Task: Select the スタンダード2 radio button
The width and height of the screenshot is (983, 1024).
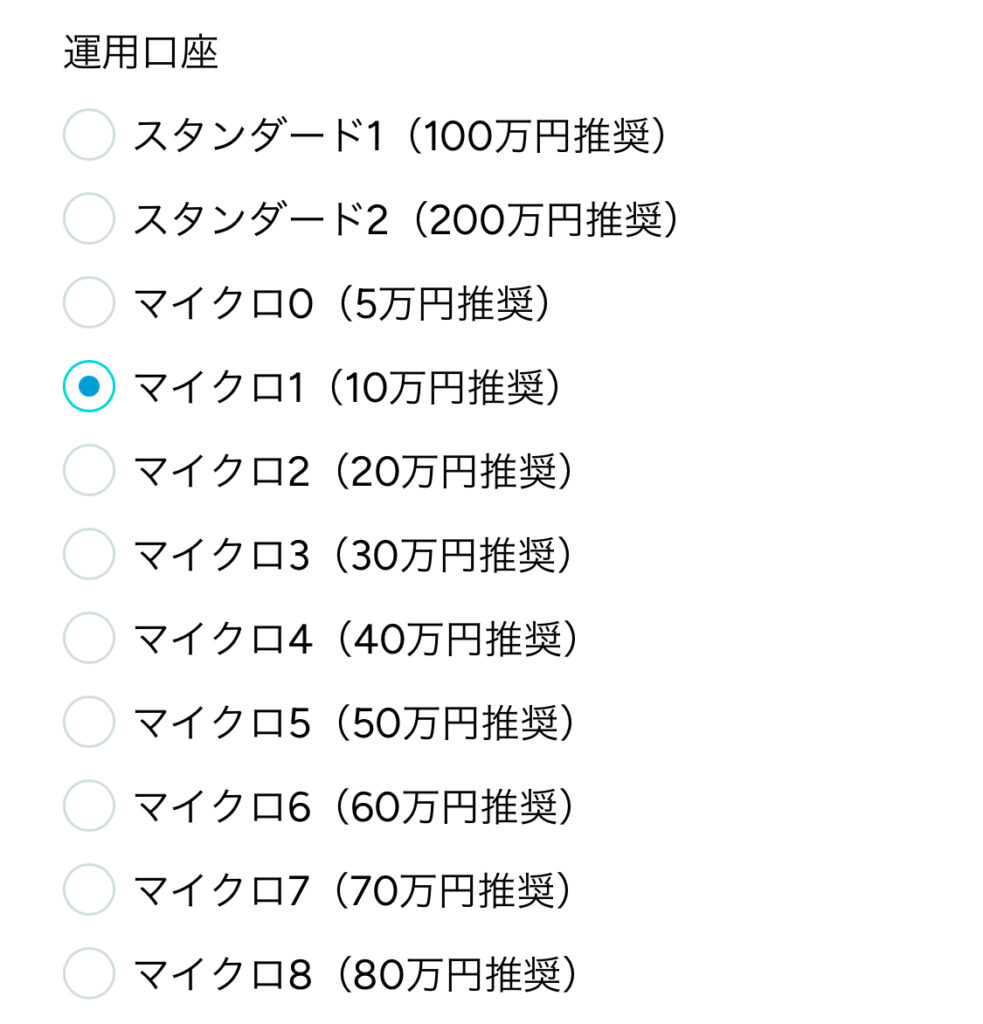Action: pyautogui.click(x=89, y=218)
